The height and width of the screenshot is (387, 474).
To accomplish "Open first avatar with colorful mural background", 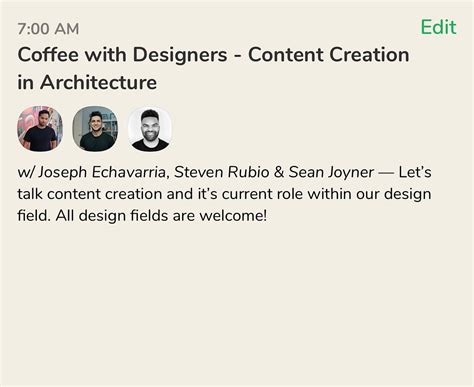I will [x=40, y=129].
